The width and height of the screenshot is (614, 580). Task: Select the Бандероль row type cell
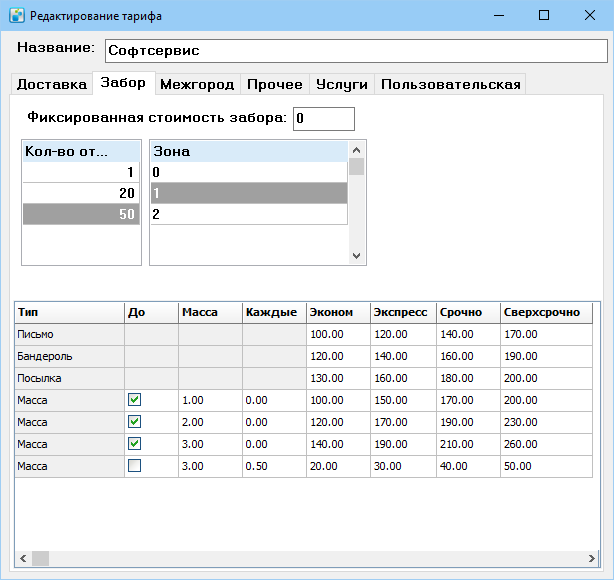(x=70, y=356)
